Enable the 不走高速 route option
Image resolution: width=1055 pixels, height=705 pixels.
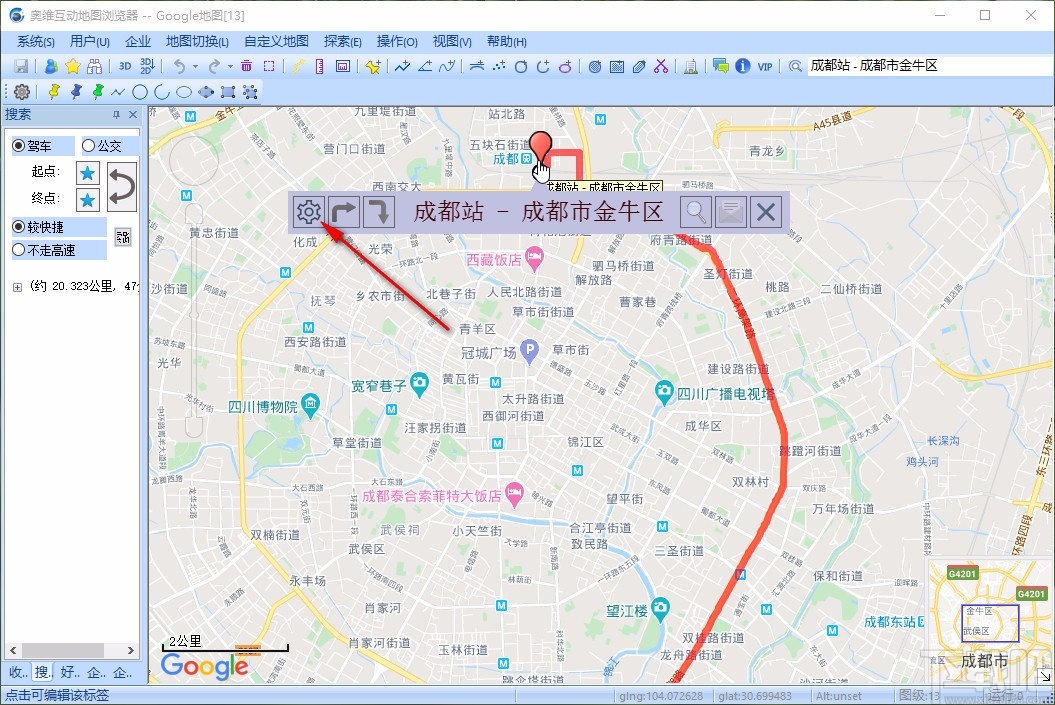pos(18,249)
